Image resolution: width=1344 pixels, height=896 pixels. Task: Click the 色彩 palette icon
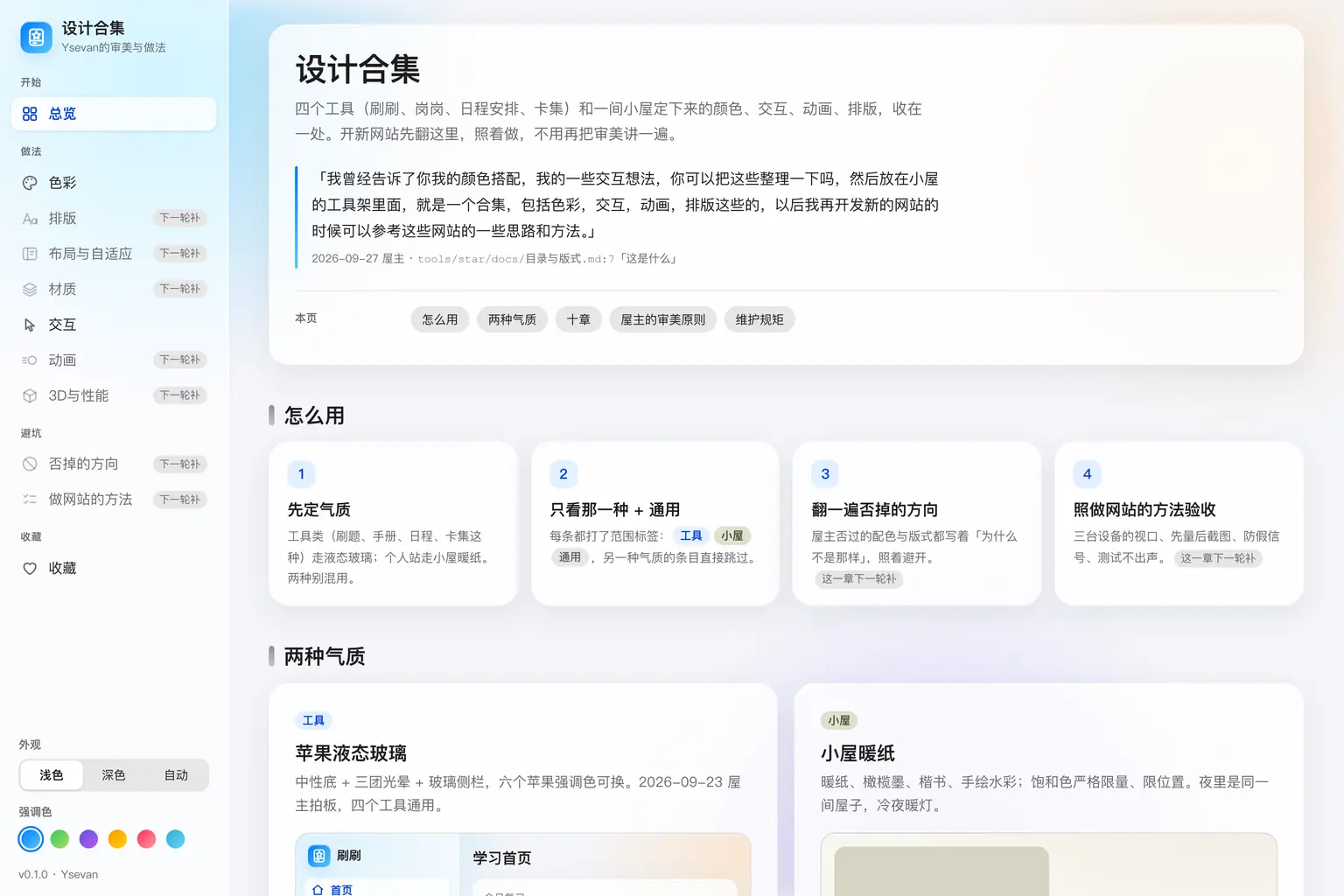coord(30,183)
